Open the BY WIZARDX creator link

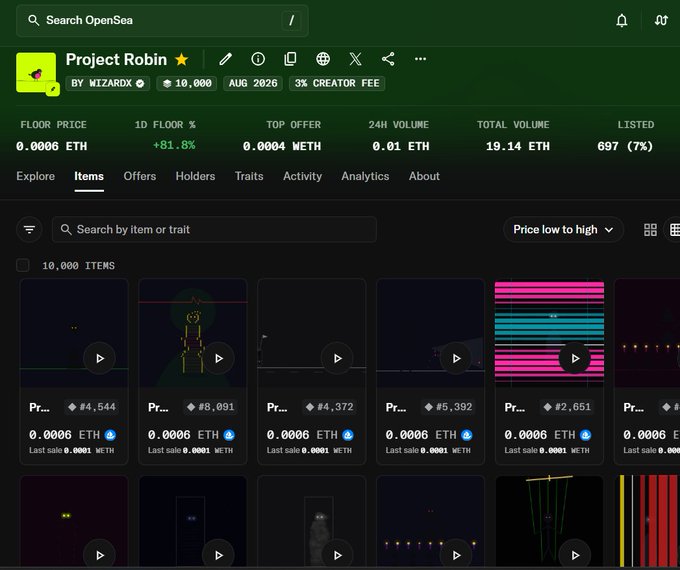coord(108,83)
